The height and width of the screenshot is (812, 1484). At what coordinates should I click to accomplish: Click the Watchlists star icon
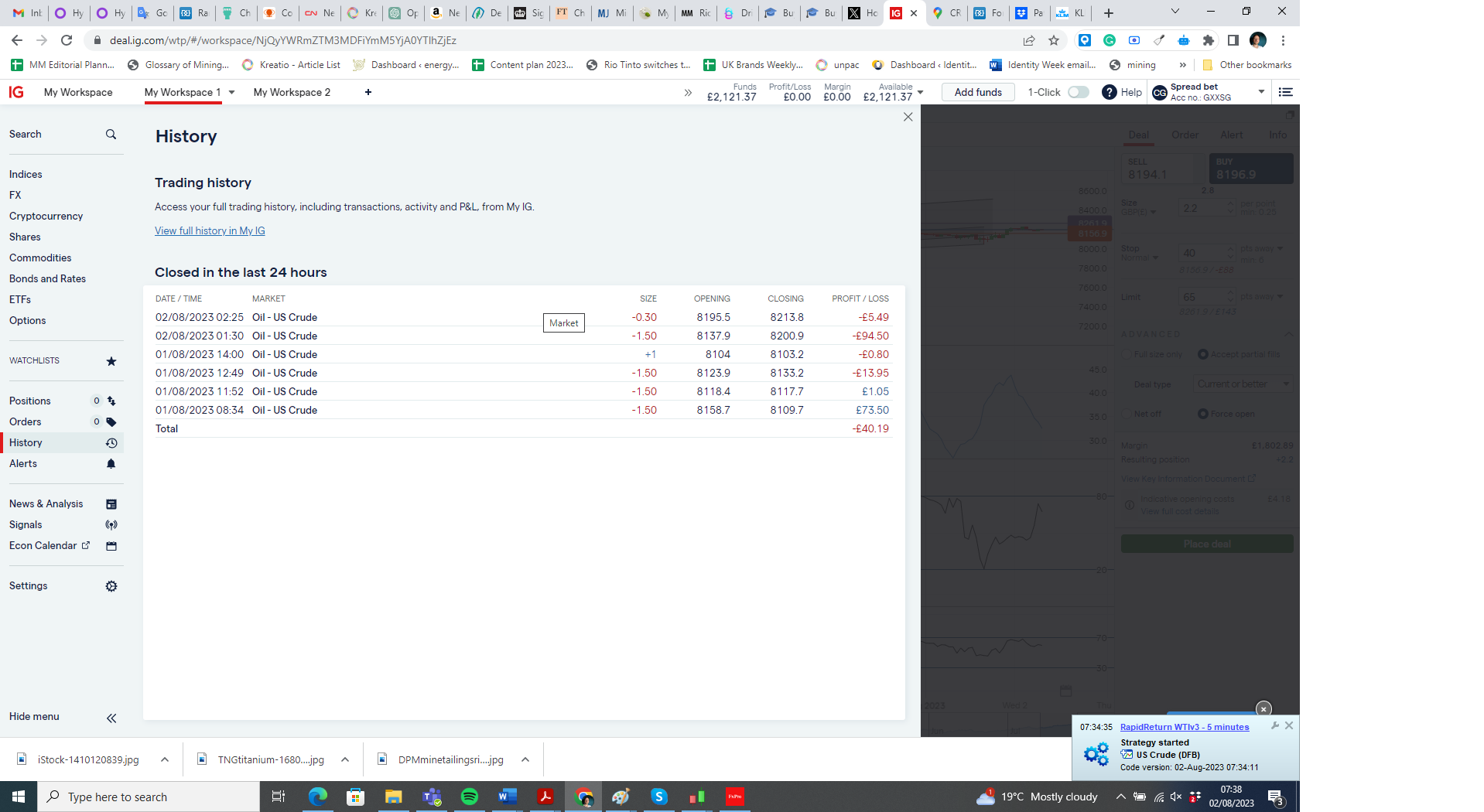[111, 361]
